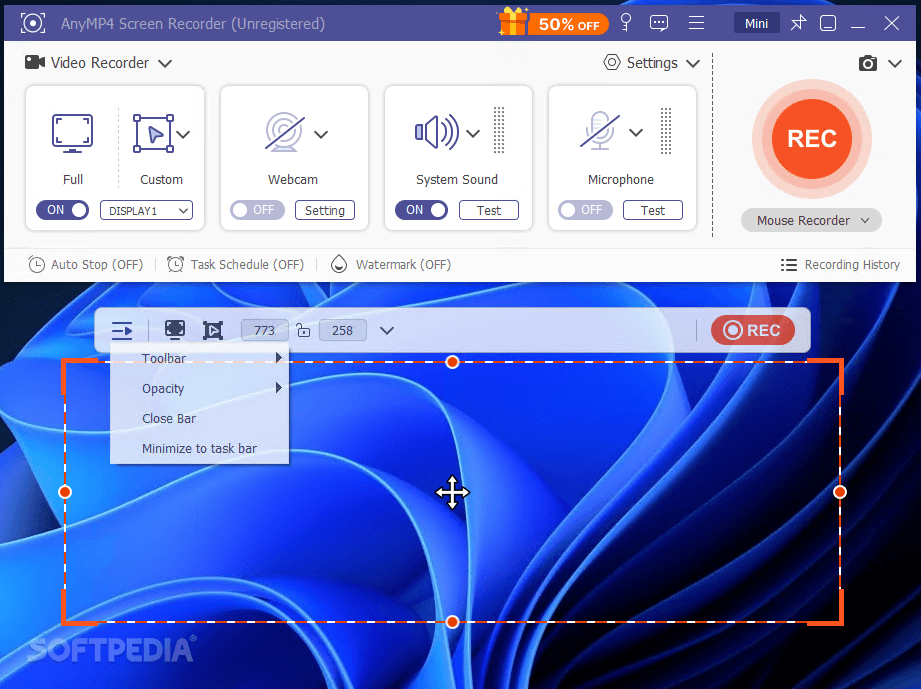Viewport: 921px width, 689px height.
Task: Click the AnyMP4 app logo icon
Action: (x=33, y=23)
